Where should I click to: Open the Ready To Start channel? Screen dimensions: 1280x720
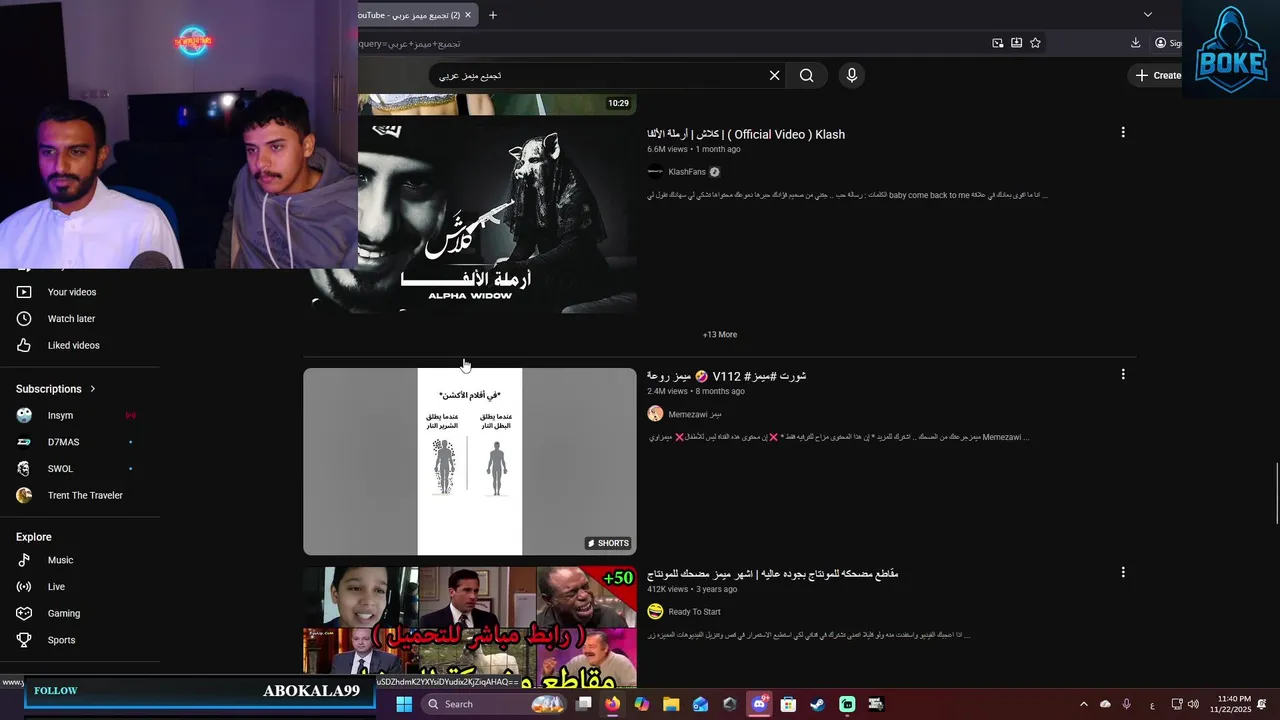point(694,612)
